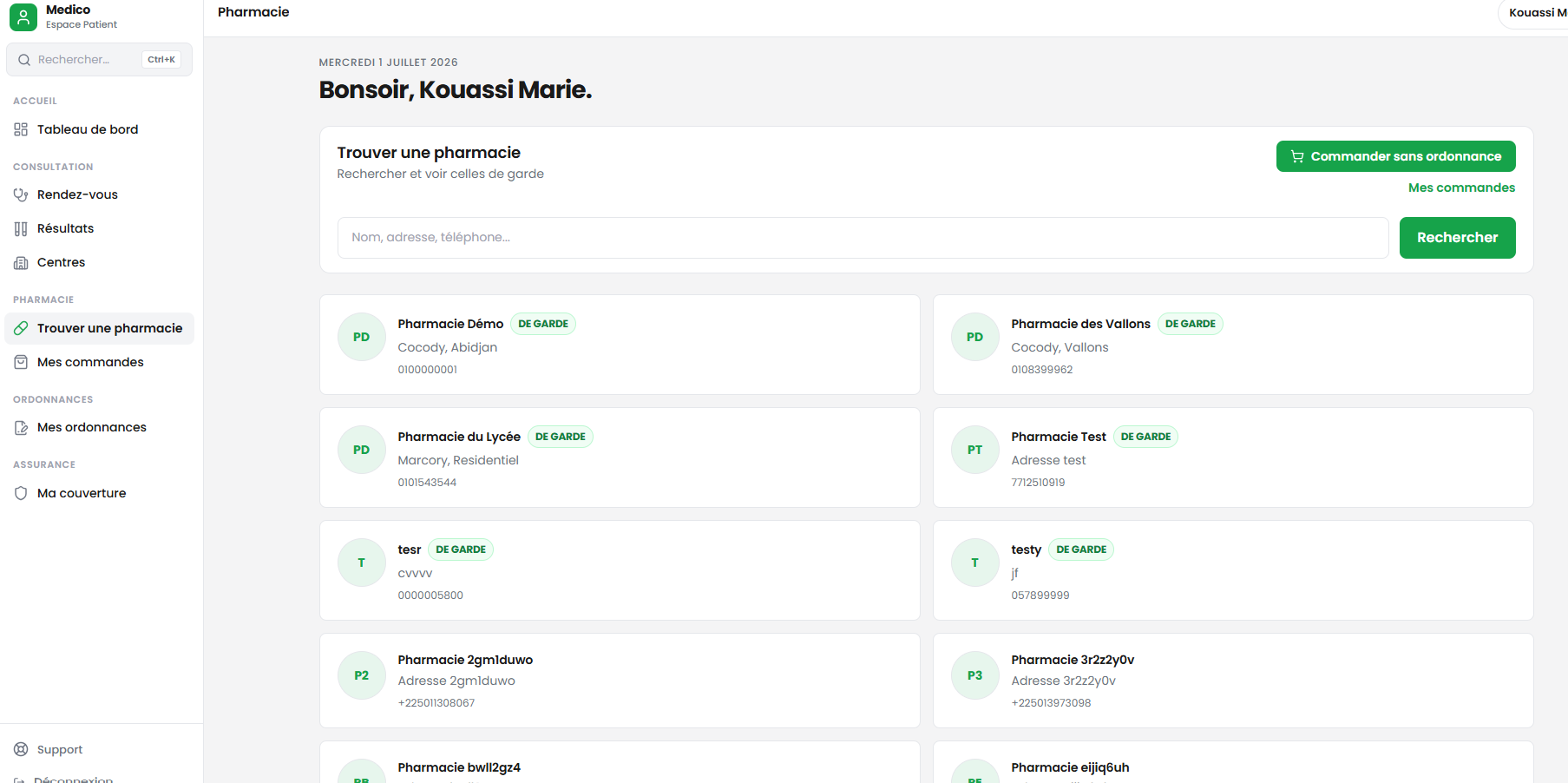
Task: Open Ma couverture in the sidebar
Action: [99, 493]
